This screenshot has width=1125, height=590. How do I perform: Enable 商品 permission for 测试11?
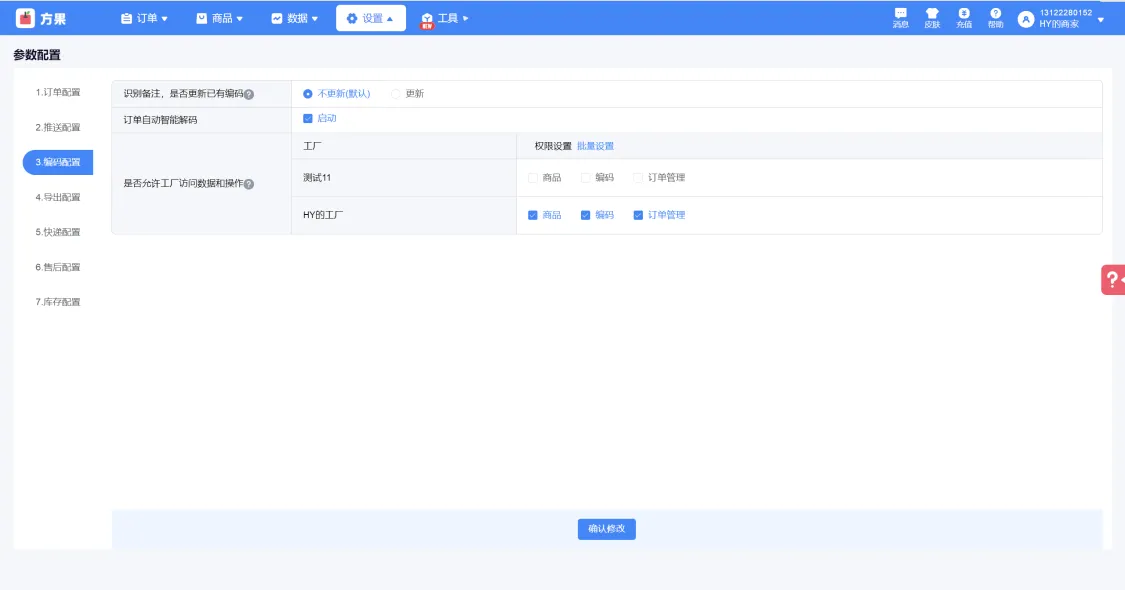[533, 178]
